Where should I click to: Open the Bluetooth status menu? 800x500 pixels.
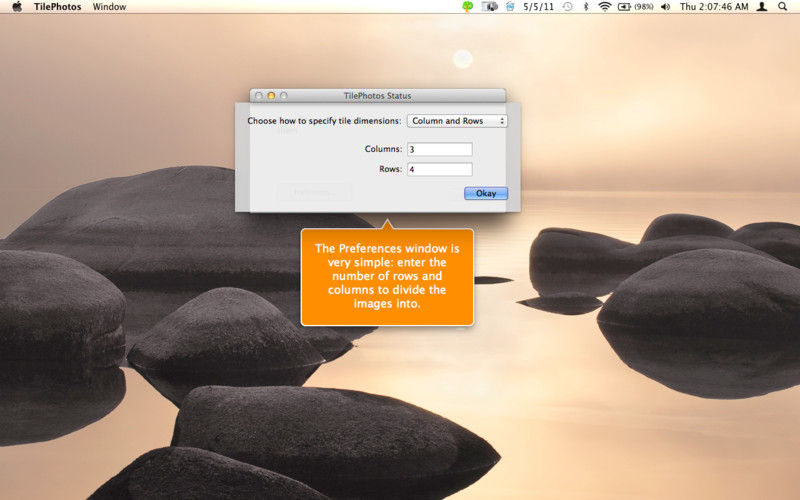click(x=586, y=7)
